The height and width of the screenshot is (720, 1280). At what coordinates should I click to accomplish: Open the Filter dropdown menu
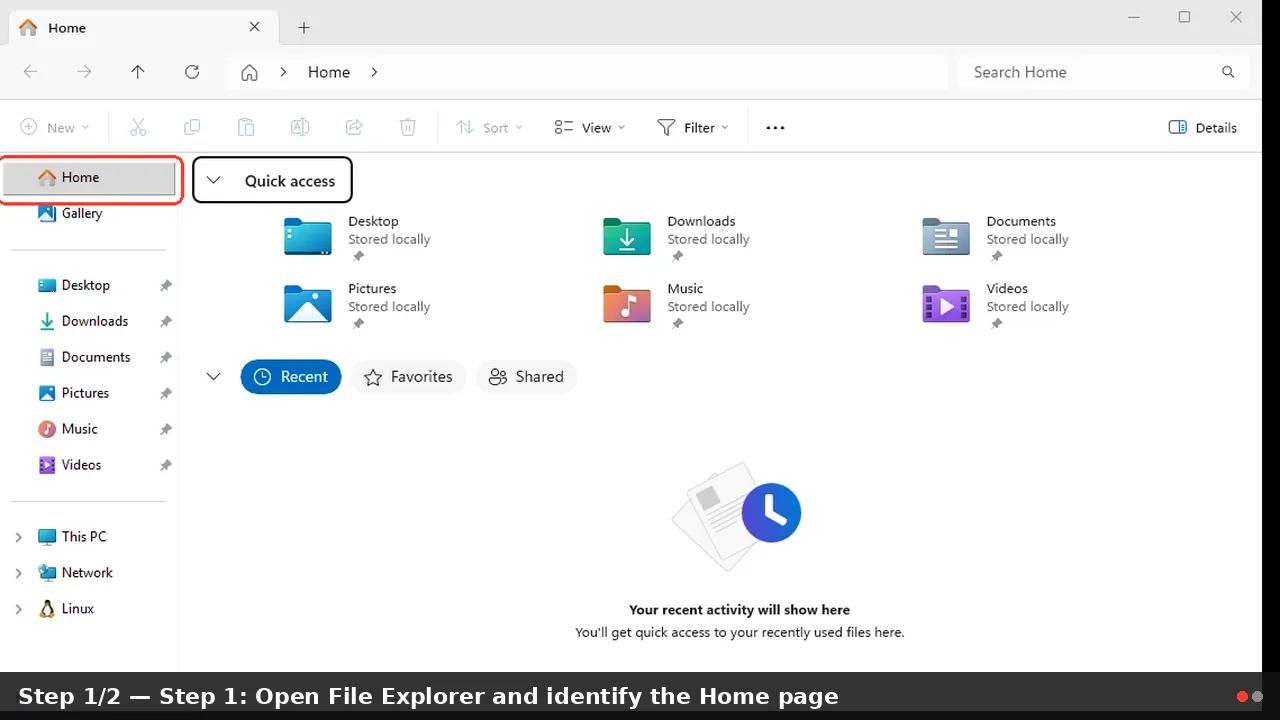(693, 127)
